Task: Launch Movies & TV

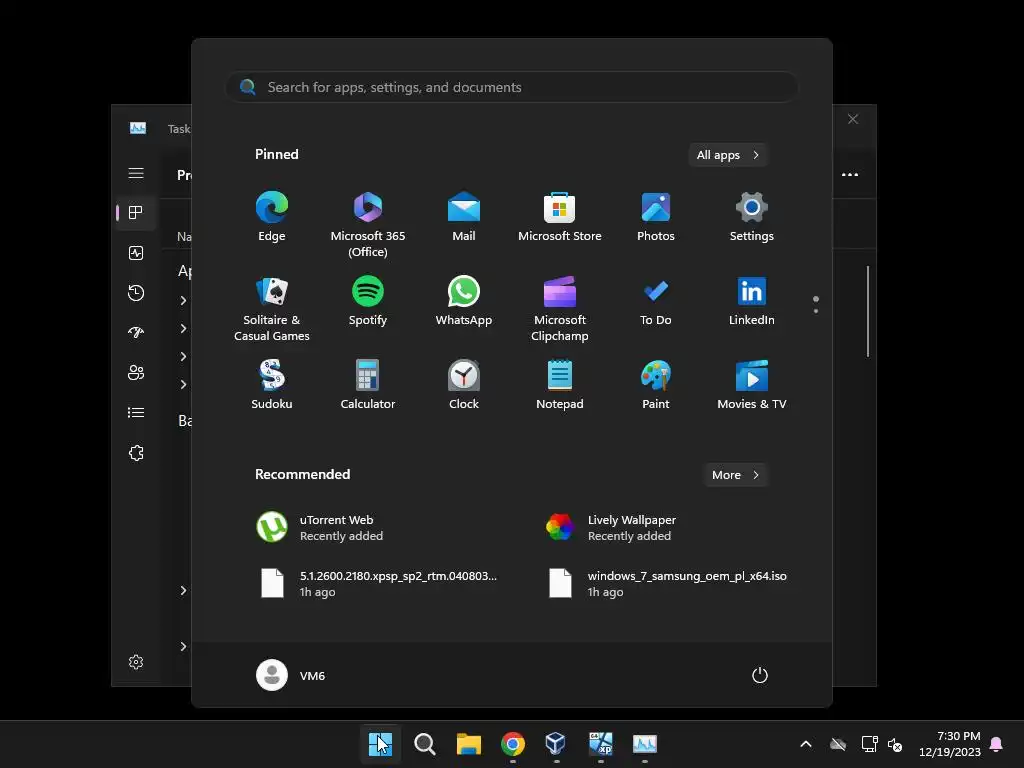Action: click(x=752, y=385)
